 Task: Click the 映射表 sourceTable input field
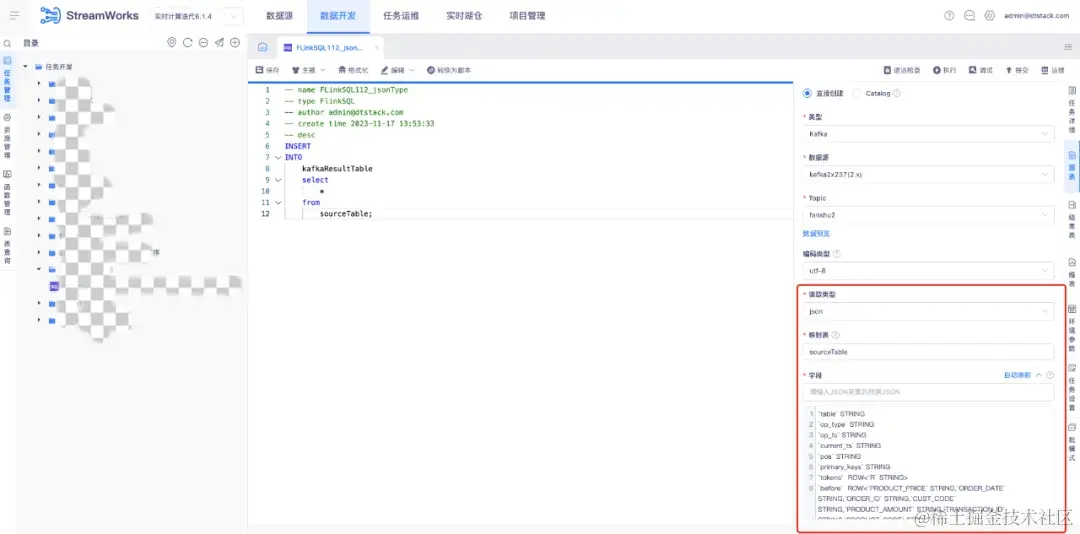point(928,352)
